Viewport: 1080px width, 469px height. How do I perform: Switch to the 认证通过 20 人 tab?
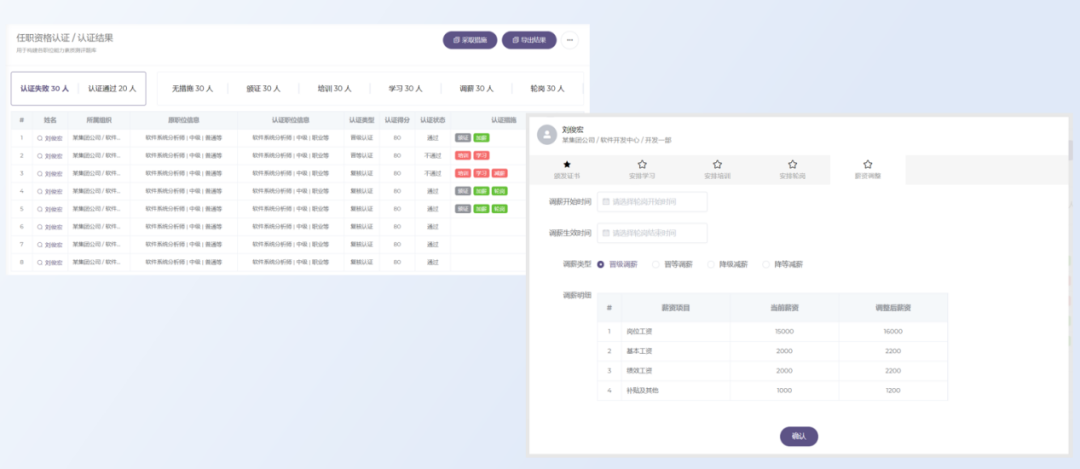pos(112,89)
